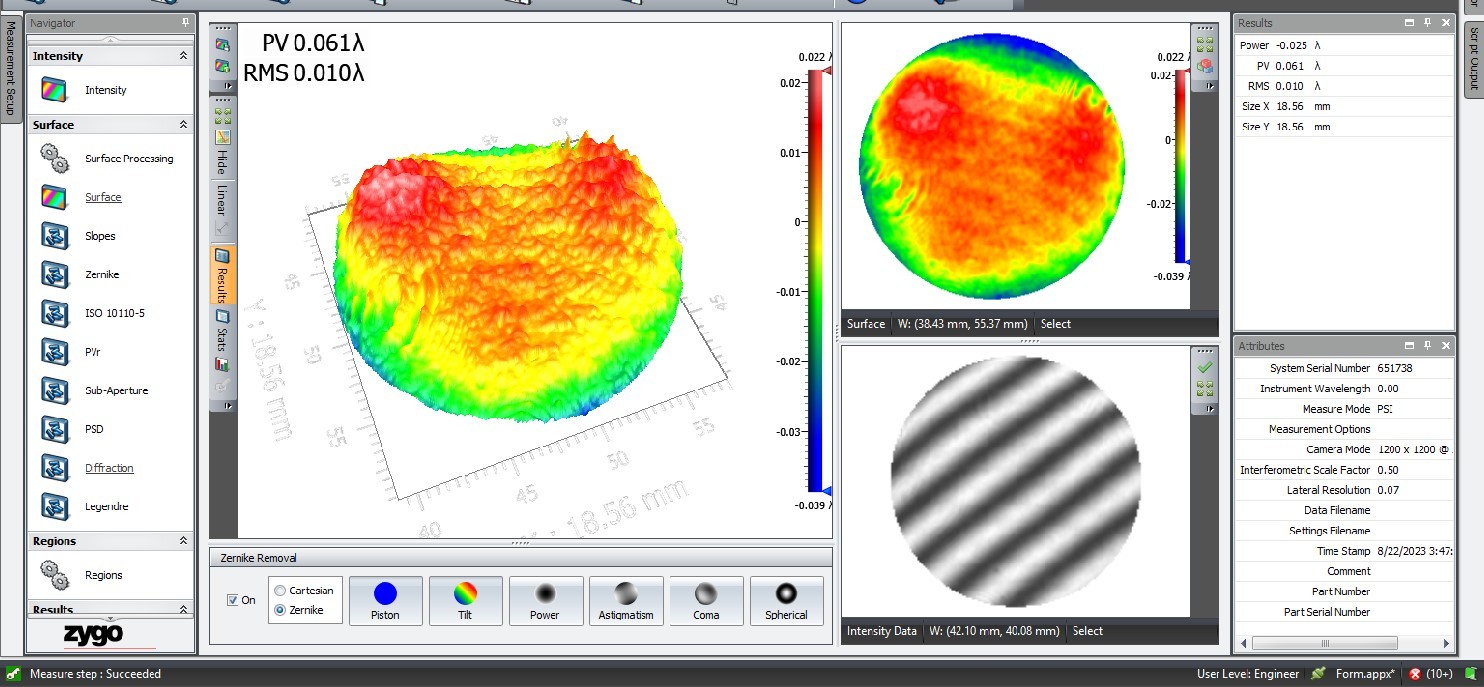Click the connection plug icon in status bar
The height and width of the screenshot is (687, 1484).
click(x=1318, y=674)
